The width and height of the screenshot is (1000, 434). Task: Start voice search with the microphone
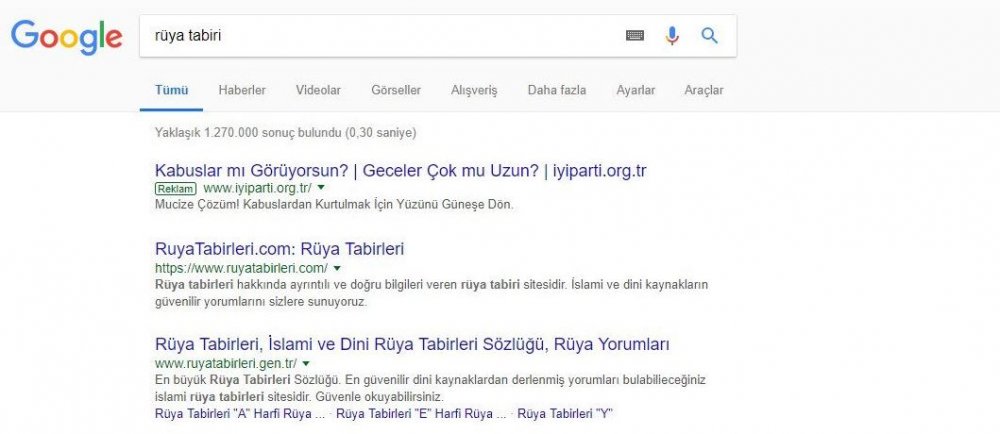click(672, 36)
